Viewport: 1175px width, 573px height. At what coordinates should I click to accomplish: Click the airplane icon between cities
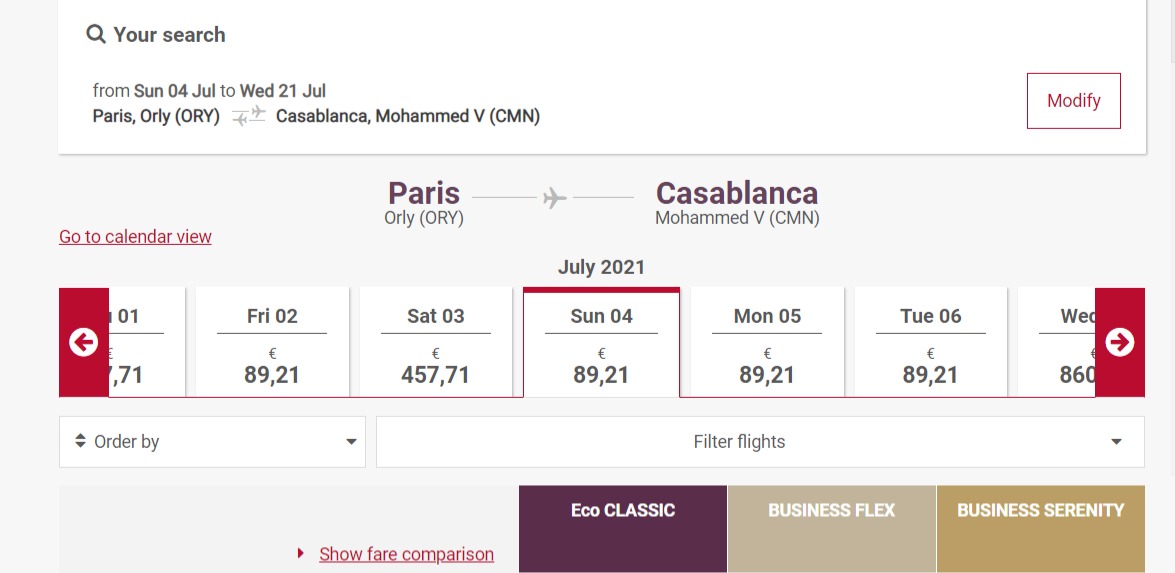554,198
